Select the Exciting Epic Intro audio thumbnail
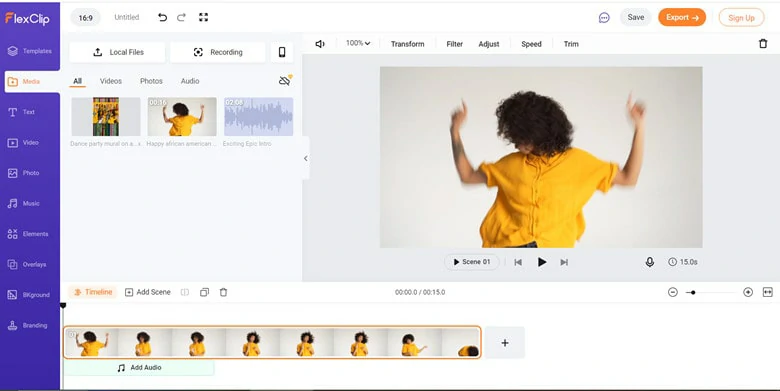This screenshot has width=780, height=391. [x=258, y=116]
